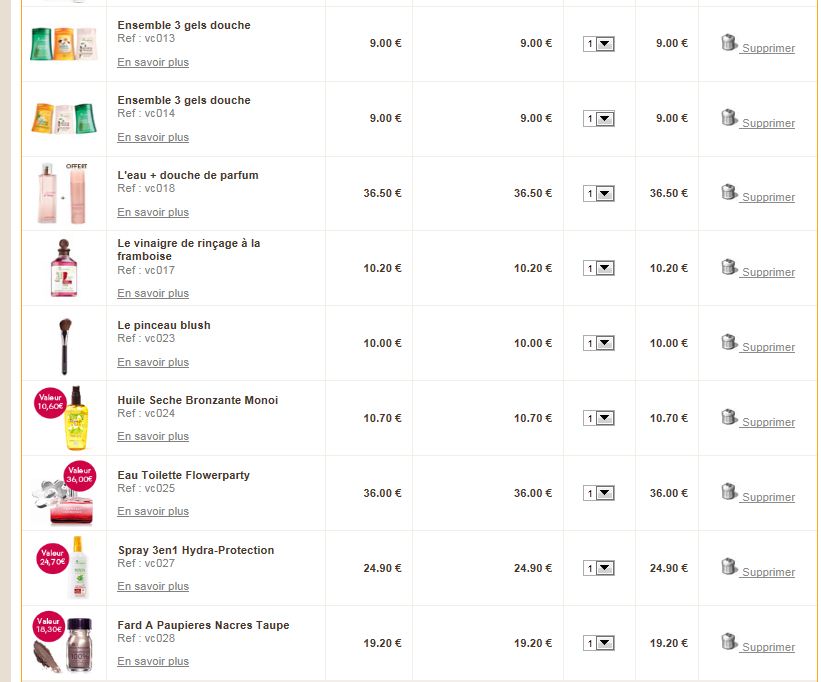
Task: Click trash icon for Huile Seche Bronzante Monoi
Action: [729, 417]
